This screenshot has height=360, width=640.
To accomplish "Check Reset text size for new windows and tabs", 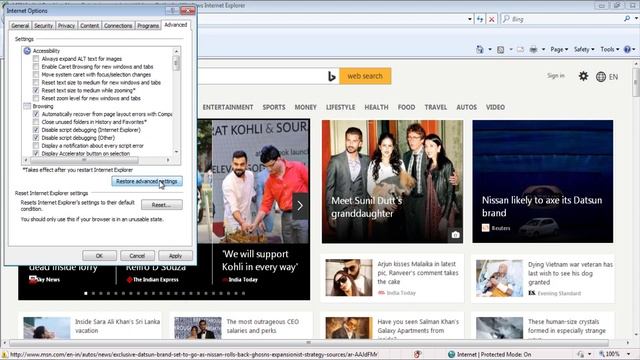I will (x=36, y=82).
